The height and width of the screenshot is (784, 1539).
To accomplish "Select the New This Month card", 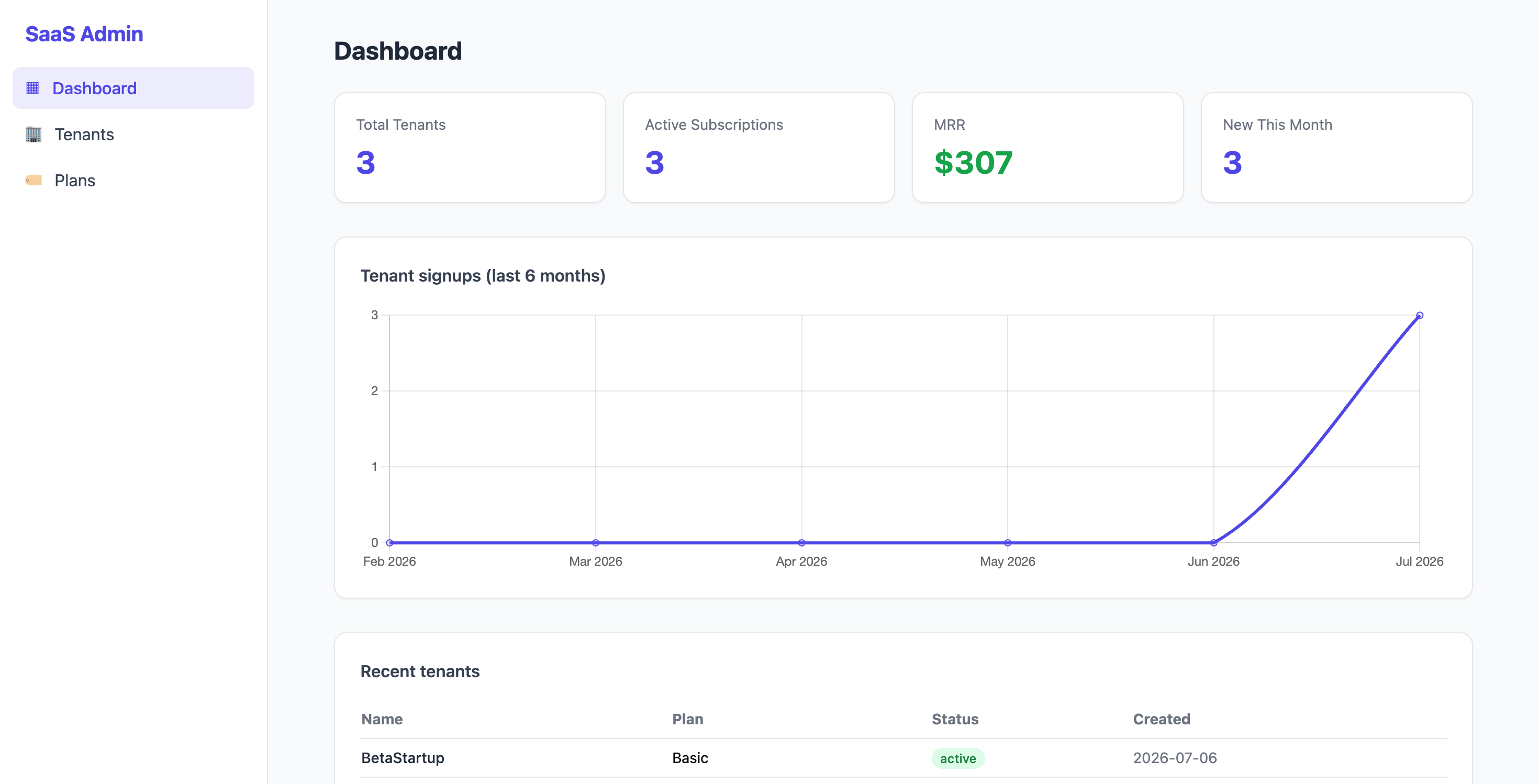I will pos(1336,147).
